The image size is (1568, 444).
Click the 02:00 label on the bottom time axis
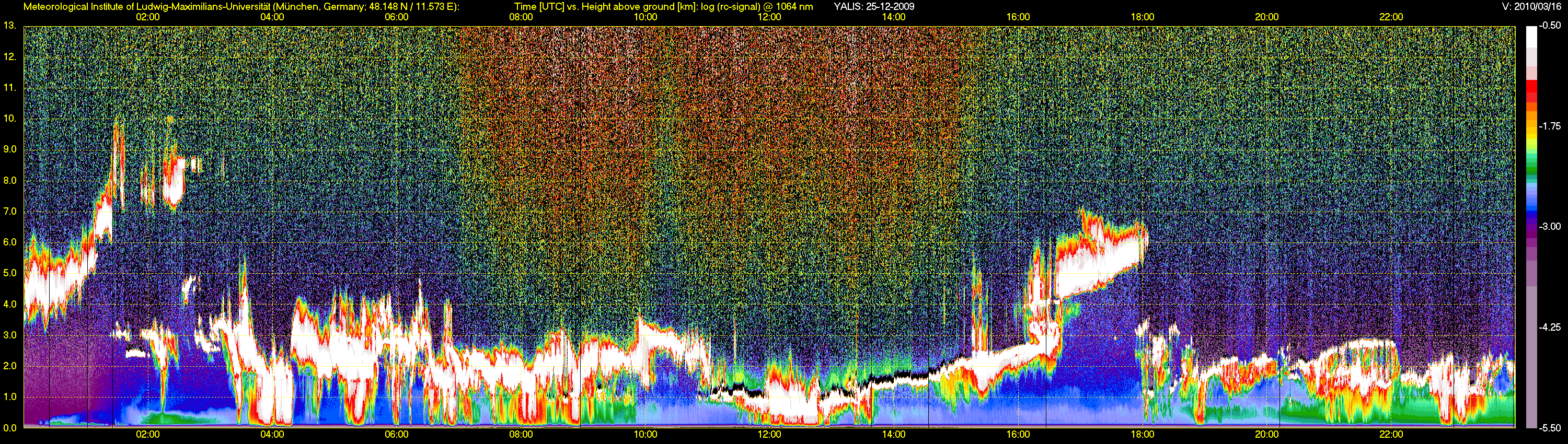[148, 434]
